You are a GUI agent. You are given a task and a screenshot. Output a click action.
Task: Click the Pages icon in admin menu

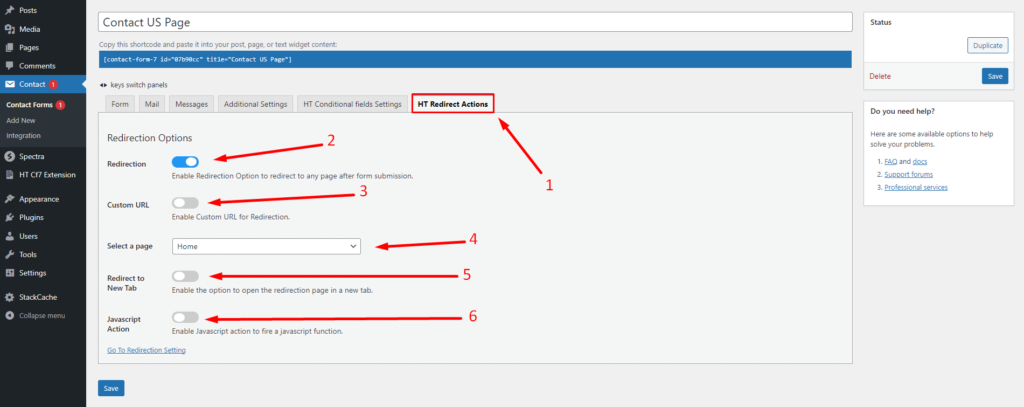(x=10, y=47)
